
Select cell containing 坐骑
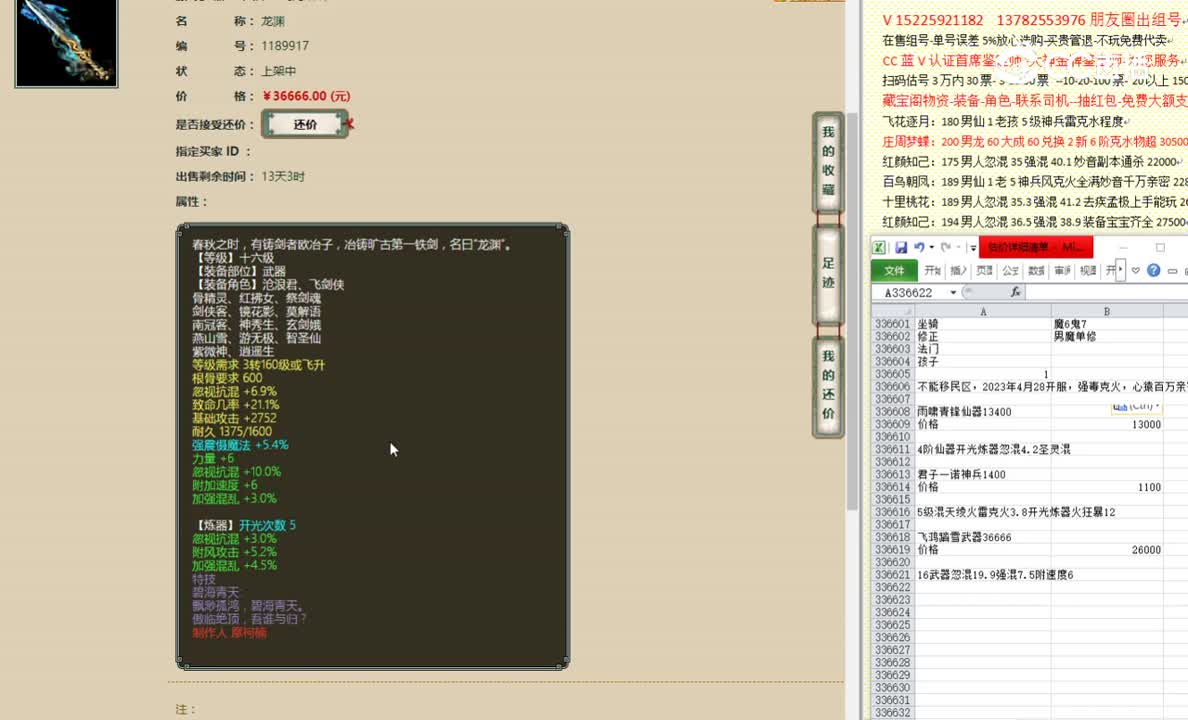pyautogui.click(x=983, y=324)
